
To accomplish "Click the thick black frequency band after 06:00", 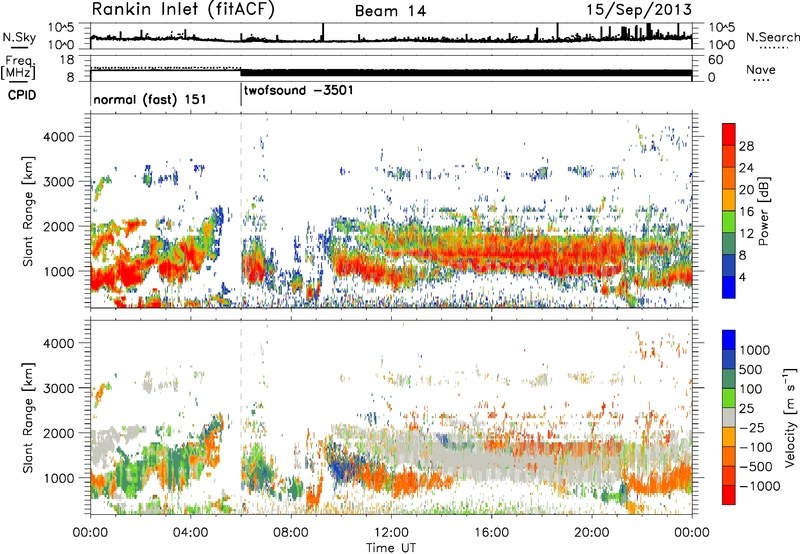I will click(x=466, y=72).
